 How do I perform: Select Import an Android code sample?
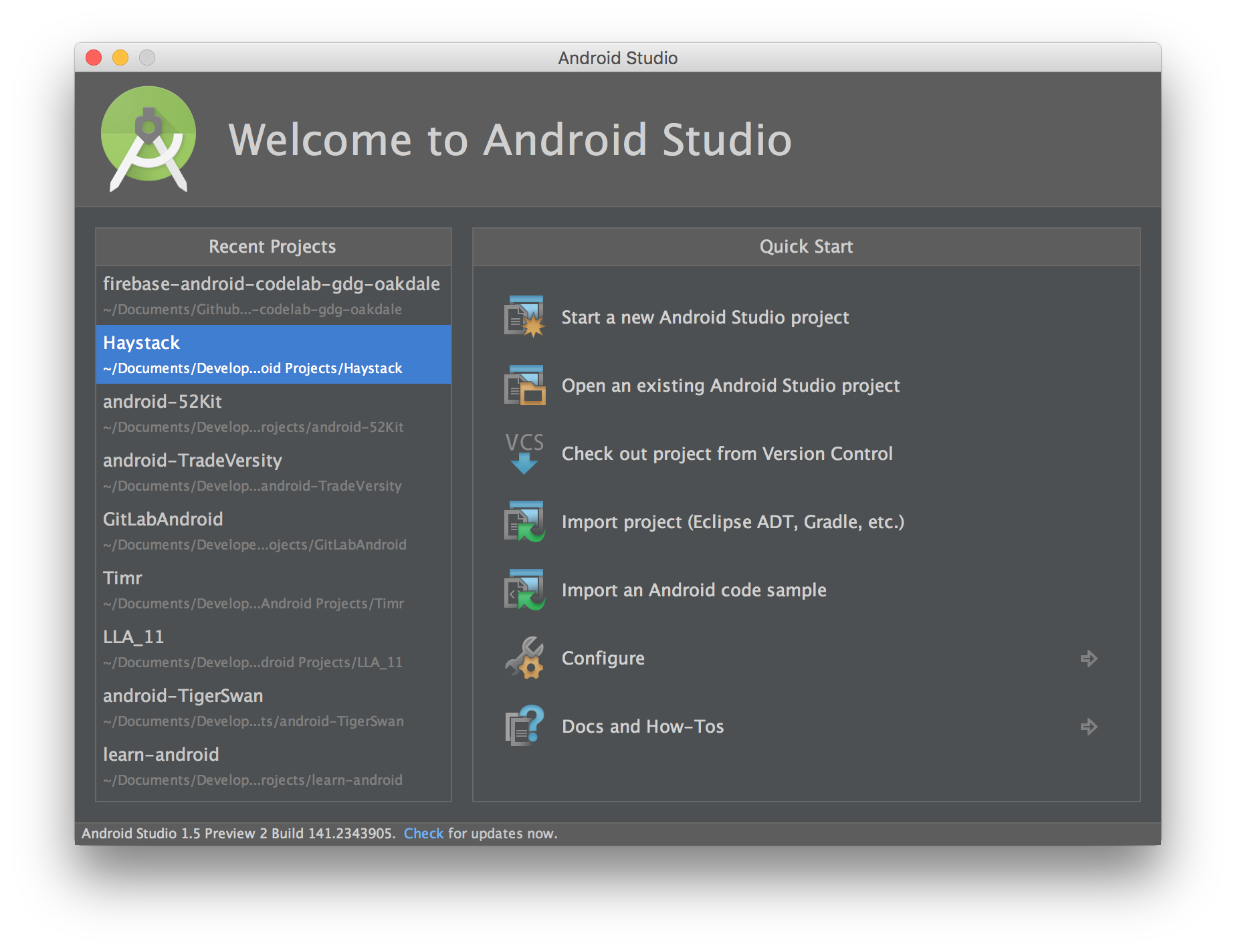tap(694, 590)
